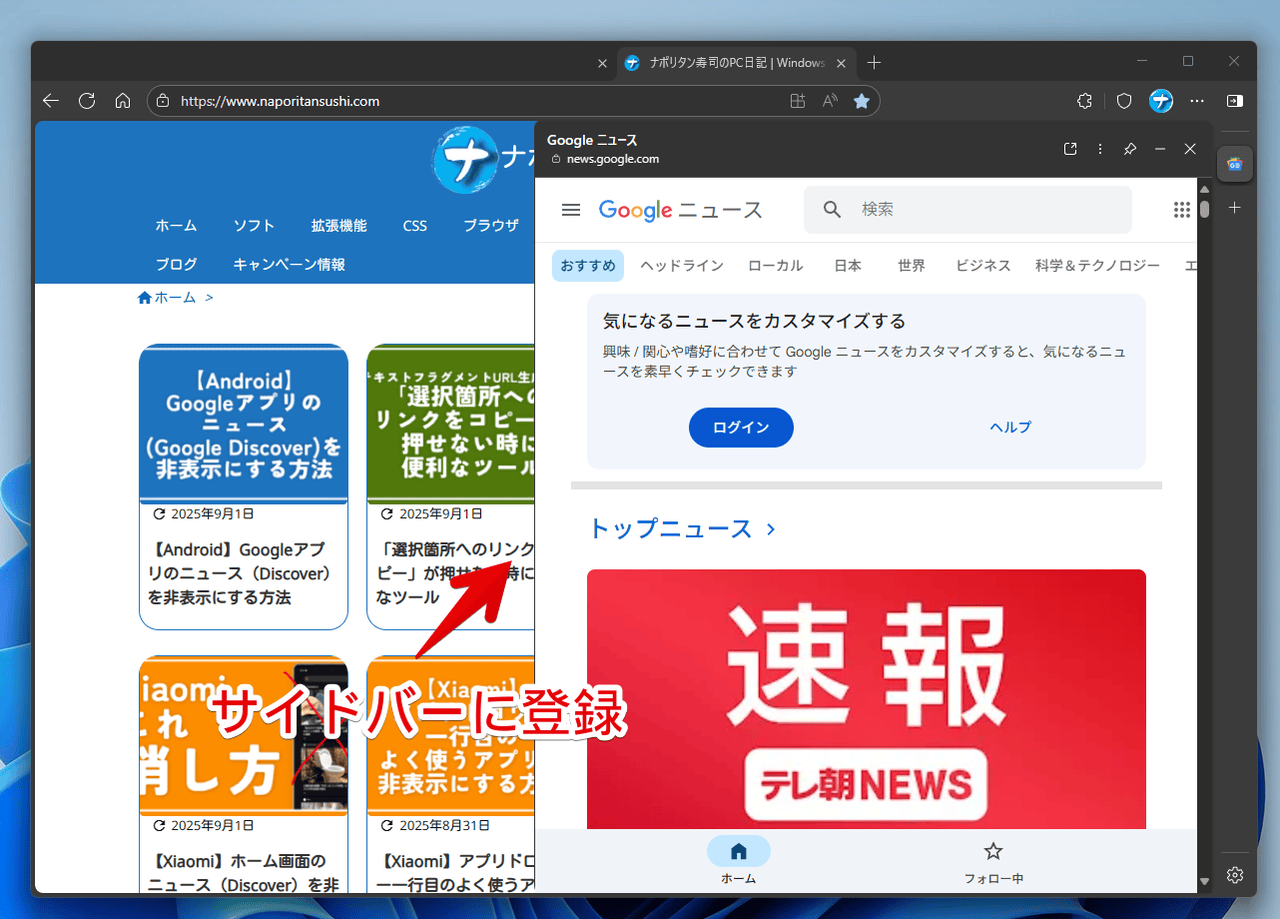1280x919 pixels.
Task: View site info via address bar lock icon
Action: coord(164,101)
